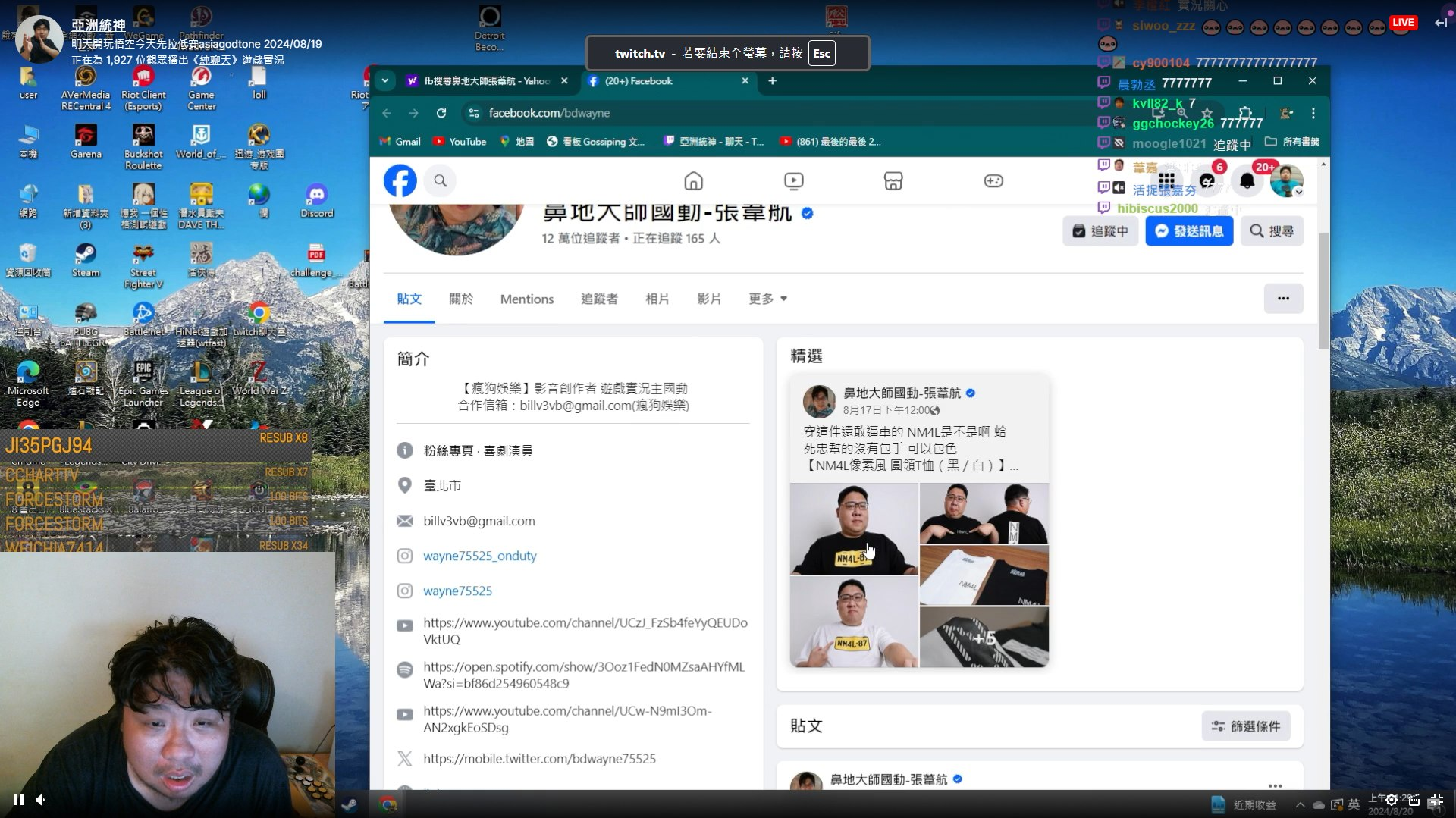Open Facebook search magnifier icon

pyautogui.click(x=440, y=180)
